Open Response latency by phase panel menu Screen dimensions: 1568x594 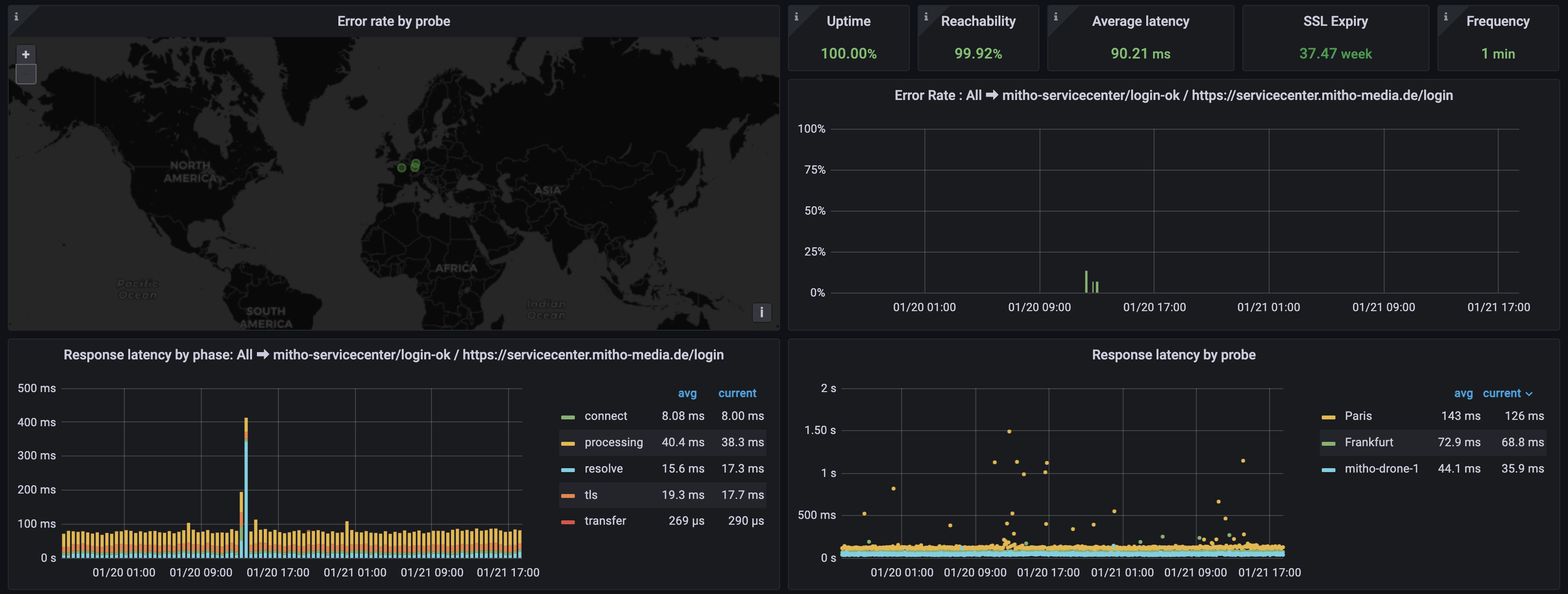pyautogui.click(x=394, y=355)
